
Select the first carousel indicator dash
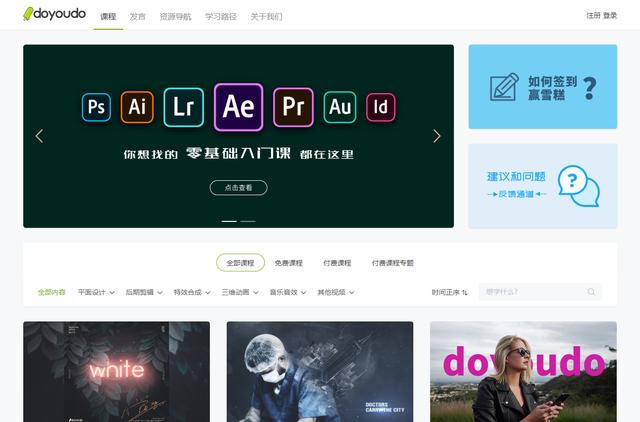229,221
